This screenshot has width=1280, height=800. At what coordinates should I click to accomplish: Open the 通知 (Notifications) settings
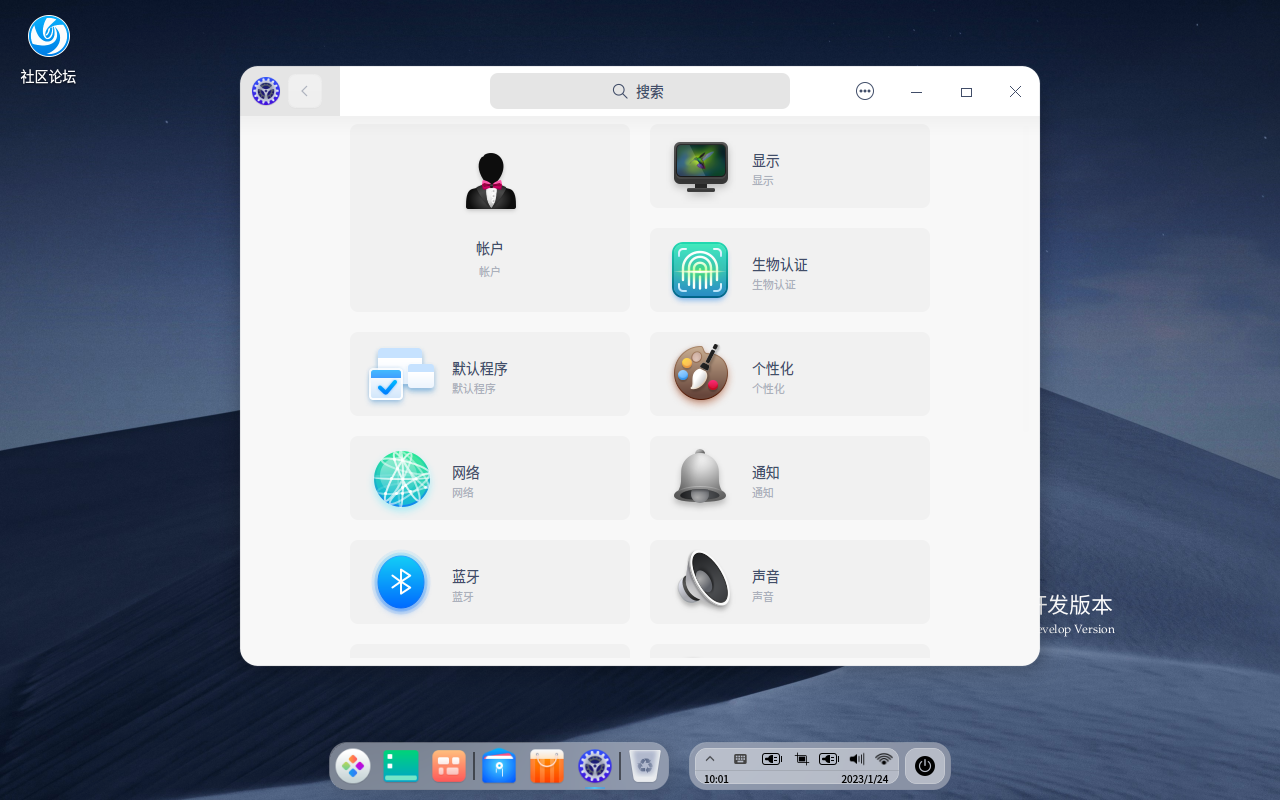pyautogui.click(x=789, y=477)
